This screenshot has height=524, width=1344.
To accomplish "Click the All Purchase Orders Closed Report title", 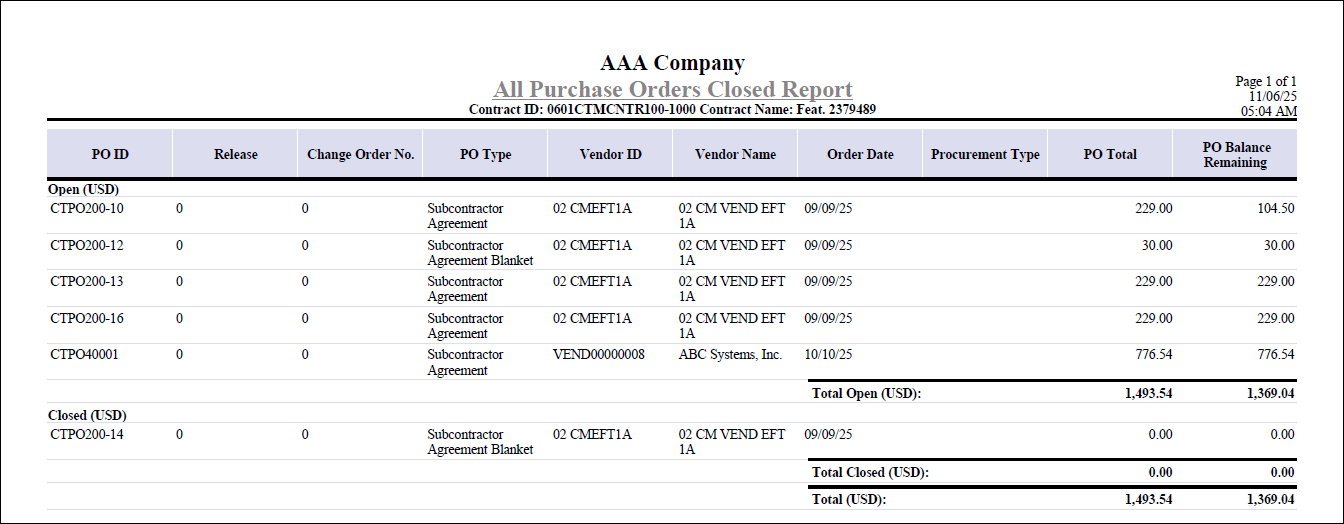I will point(672,90).
